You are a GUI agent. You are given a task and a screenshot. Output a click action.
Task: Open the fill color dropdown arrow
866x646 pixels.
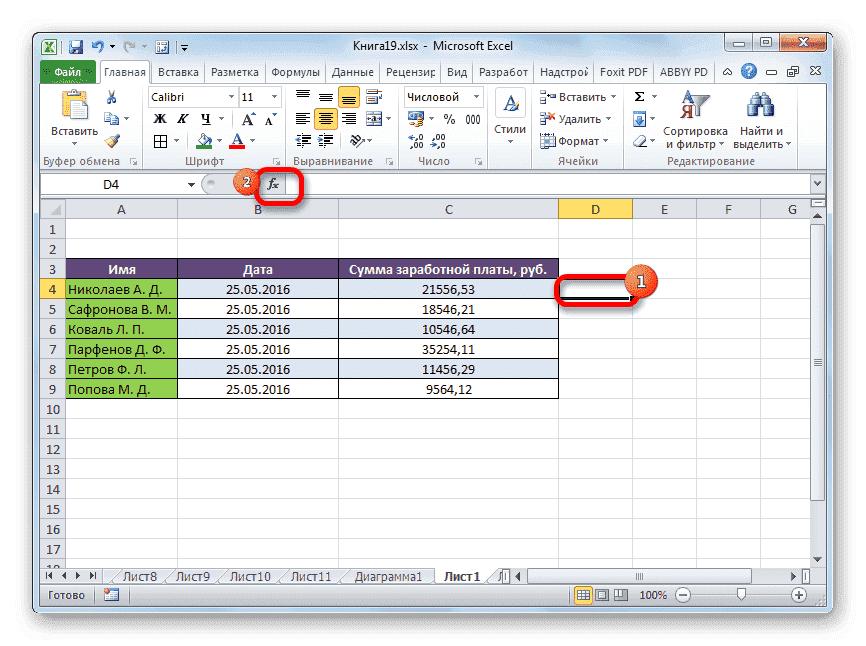pyautogui.click(x=219, y=142)
